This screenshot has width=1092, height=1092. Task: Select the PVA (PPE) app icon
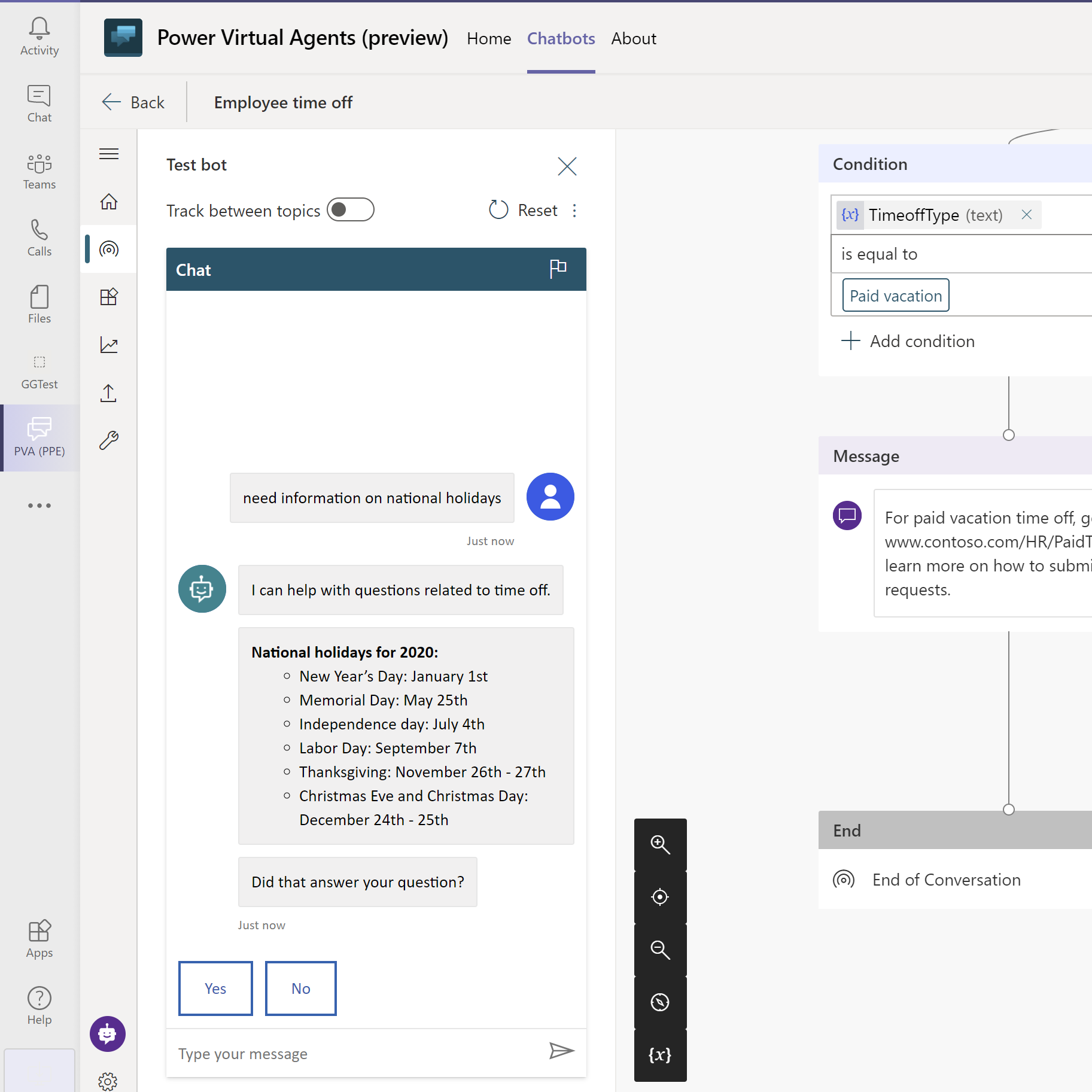[x=39, y=437]
